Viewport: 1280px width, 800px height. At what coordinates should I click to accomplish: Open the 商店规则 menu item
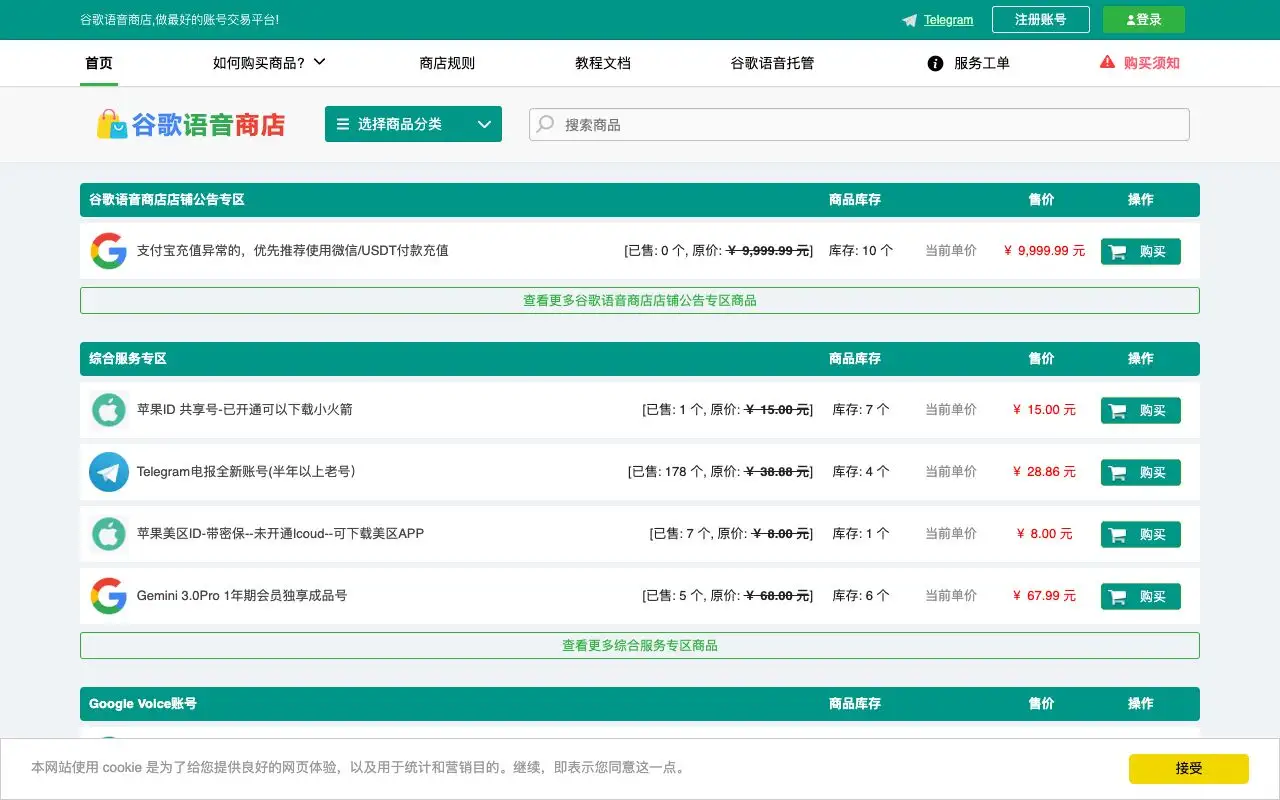tap(447, 63)
